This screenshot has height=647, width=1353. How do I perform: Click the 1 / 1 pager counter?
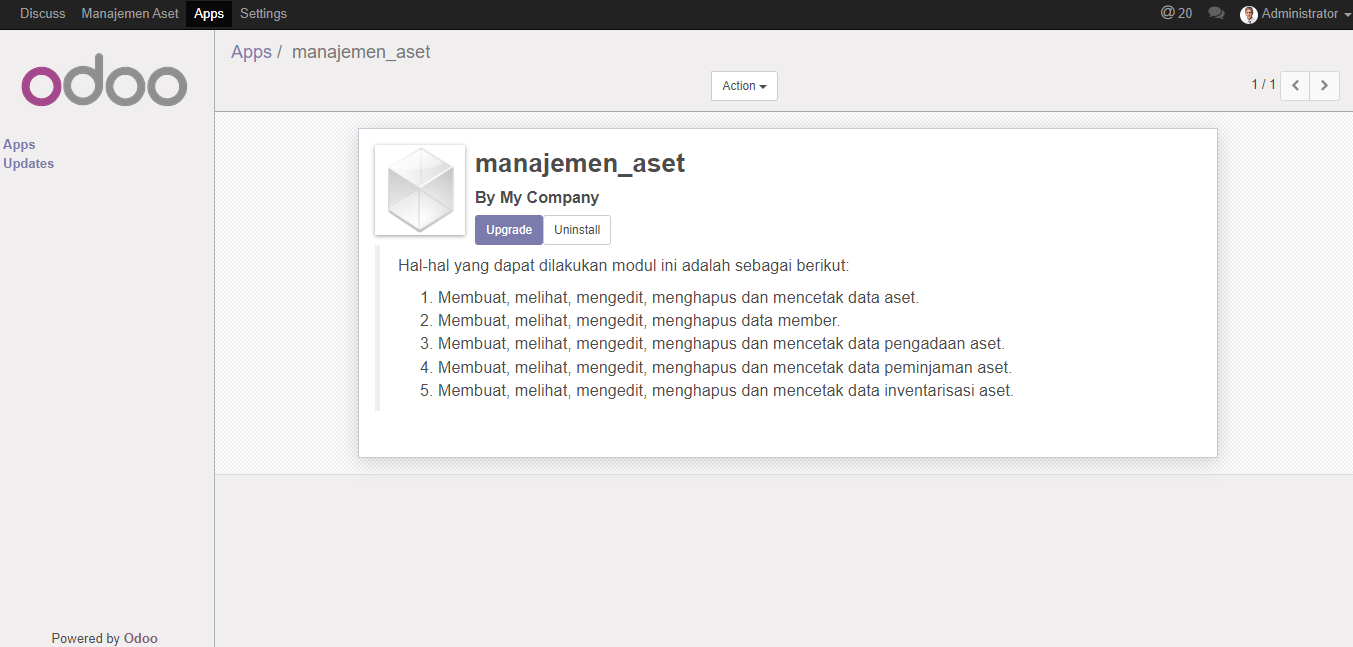point(1263,85)
